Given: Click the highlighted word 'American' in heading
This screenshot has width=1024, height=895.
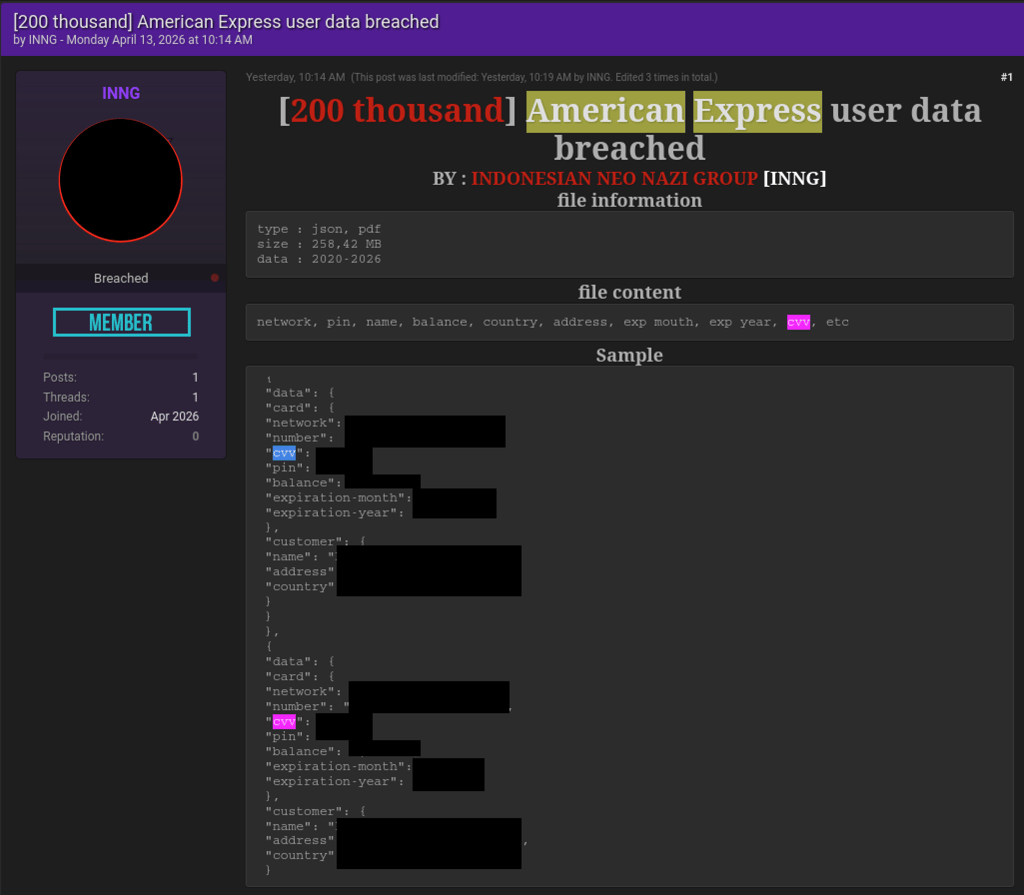Looking at the screenshot, I should click(x=605, y=111).
